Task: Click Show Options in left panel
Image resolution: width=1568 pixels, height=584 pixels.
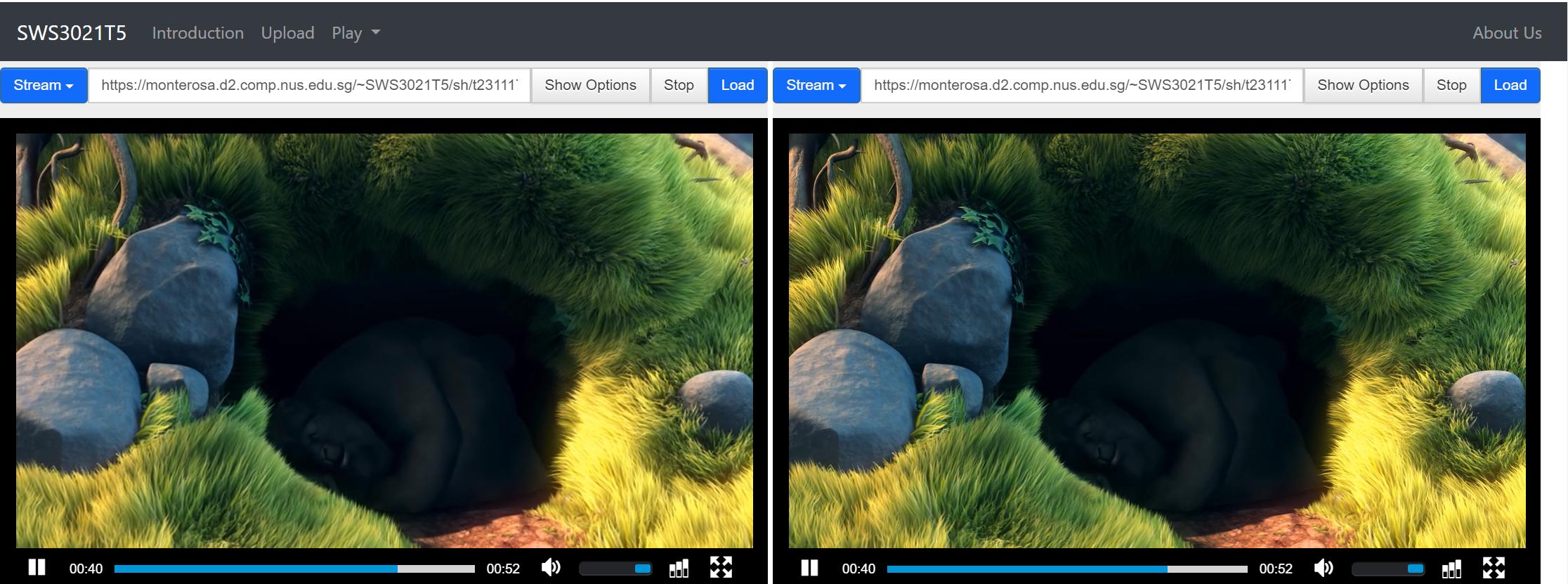Action: [x=590, y=85]
